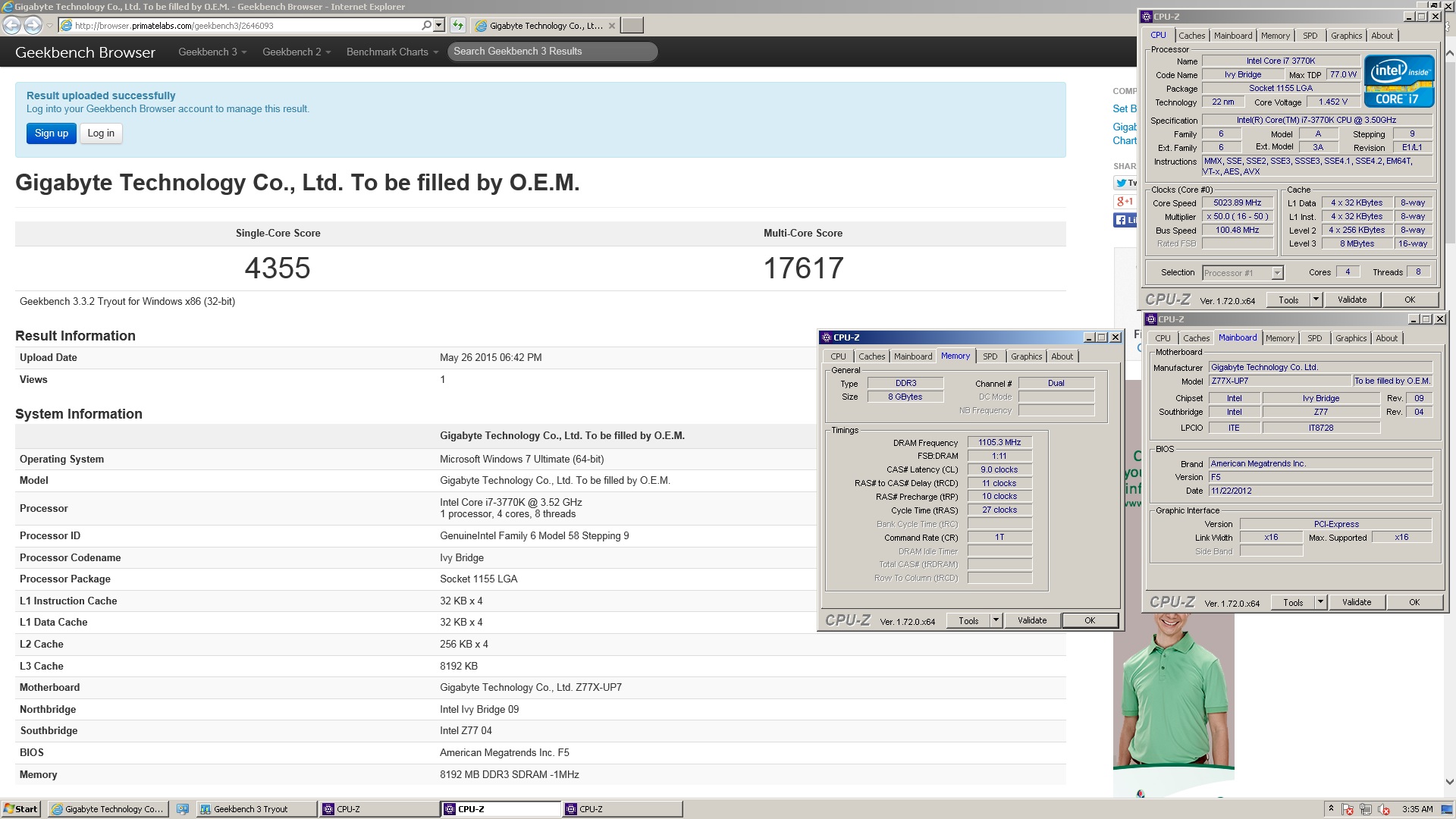Image resolution: width=1456 pixels, height=819 pixels.
Task: Click the Core Speed value 5023.89 MHz
Action: (x=1237, y=203)
